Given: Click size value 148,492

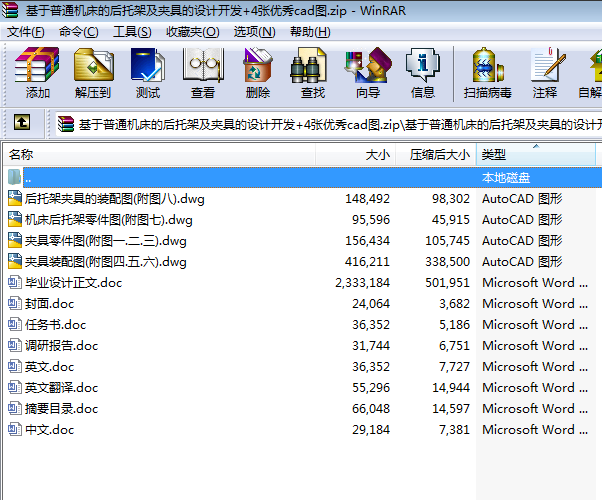Looking at the screenshot, I should [367, 199].
